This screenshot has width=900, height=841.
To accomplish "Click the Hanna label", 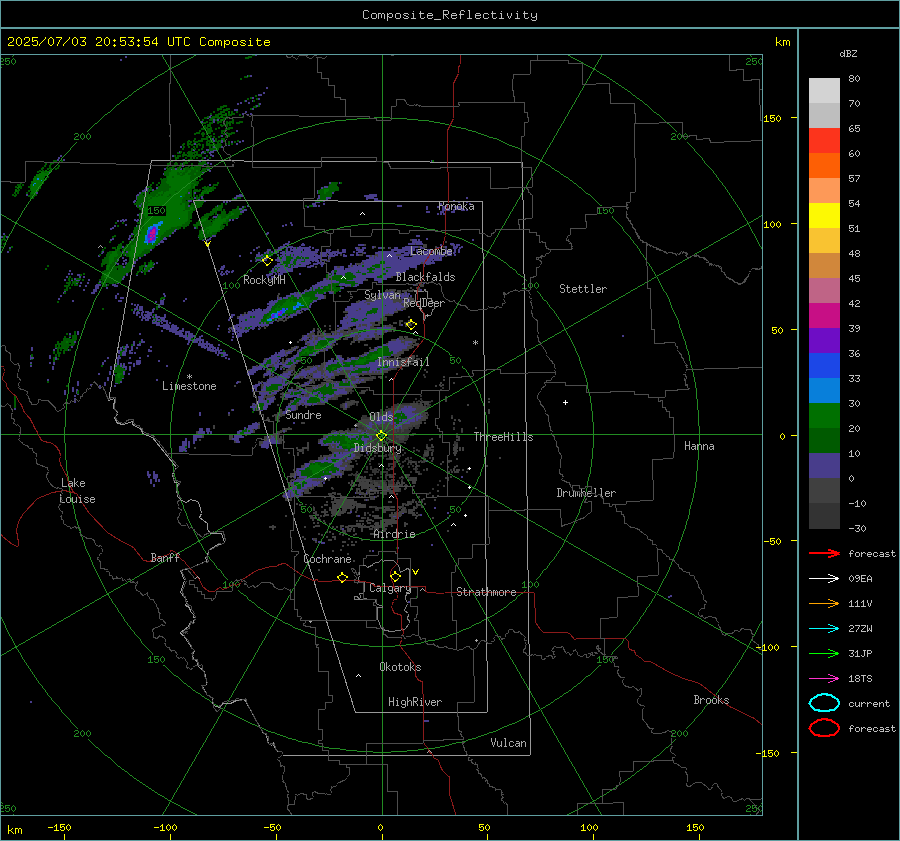I will 699,446.
